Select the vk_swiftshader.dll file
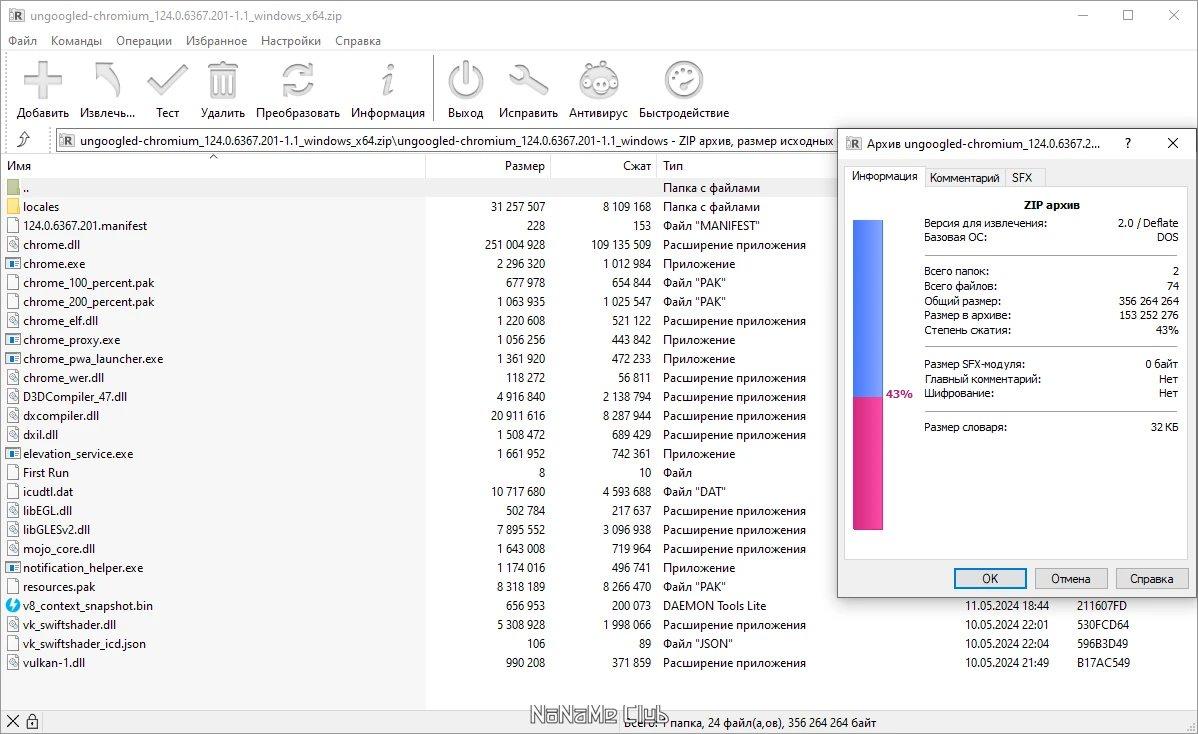 coord(70,625)
